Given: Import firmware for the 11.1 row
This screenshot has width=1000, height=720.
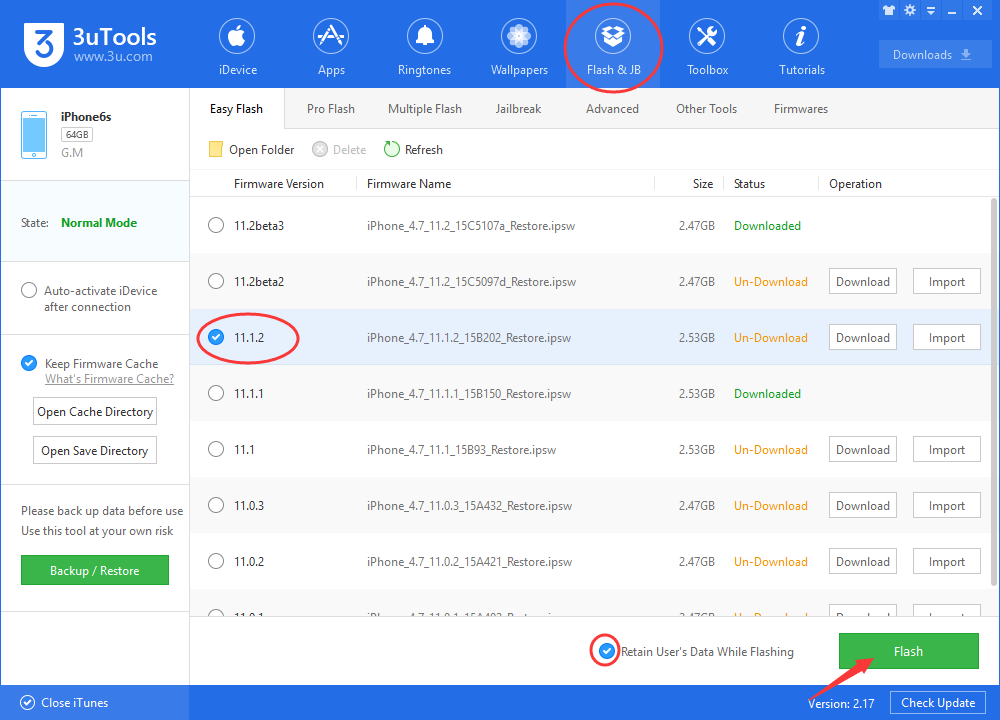Looking at the screenshot, I should click(946, 450).
